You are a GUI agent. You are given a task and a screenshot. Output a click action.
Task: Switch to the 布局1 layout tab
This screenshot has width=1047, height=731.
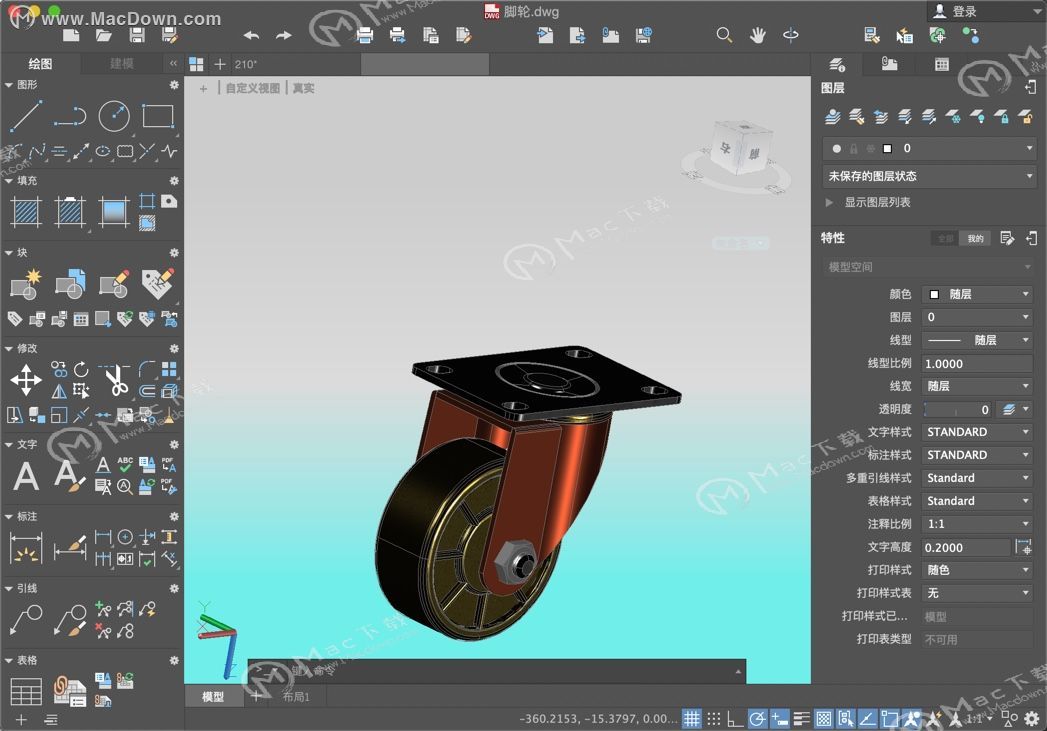(295, 697)
